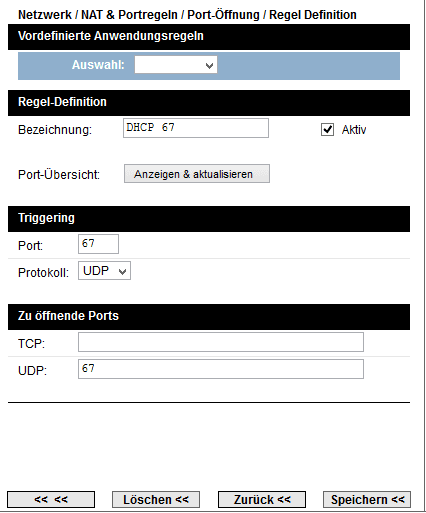
Task: Expand the Protokoll UDP dropdown
Action: pos(104,270)
